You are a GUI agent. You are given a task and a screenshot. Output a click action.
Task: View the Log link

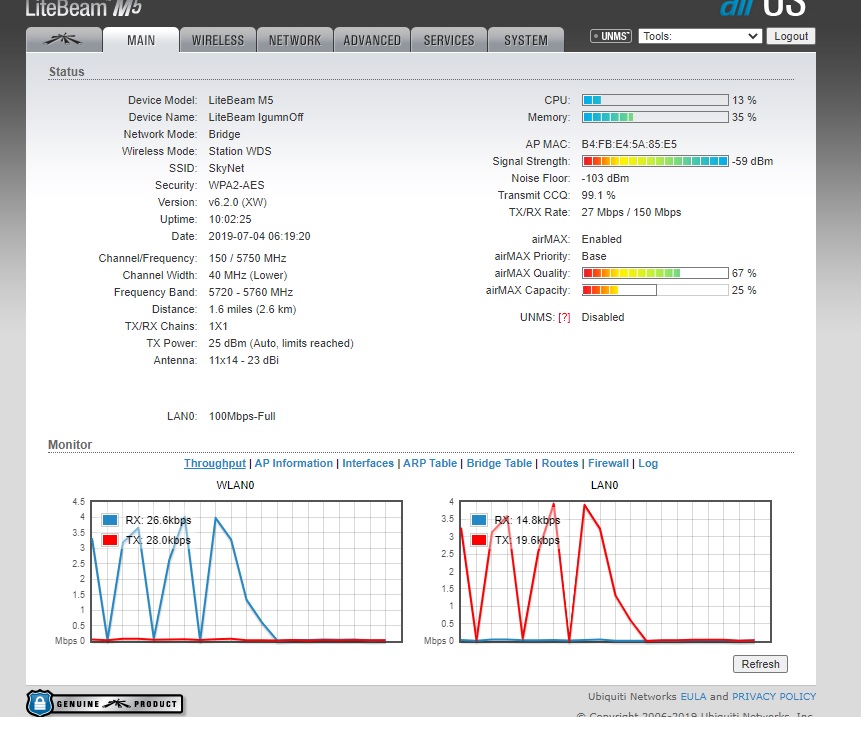click(x=648, y=463)
